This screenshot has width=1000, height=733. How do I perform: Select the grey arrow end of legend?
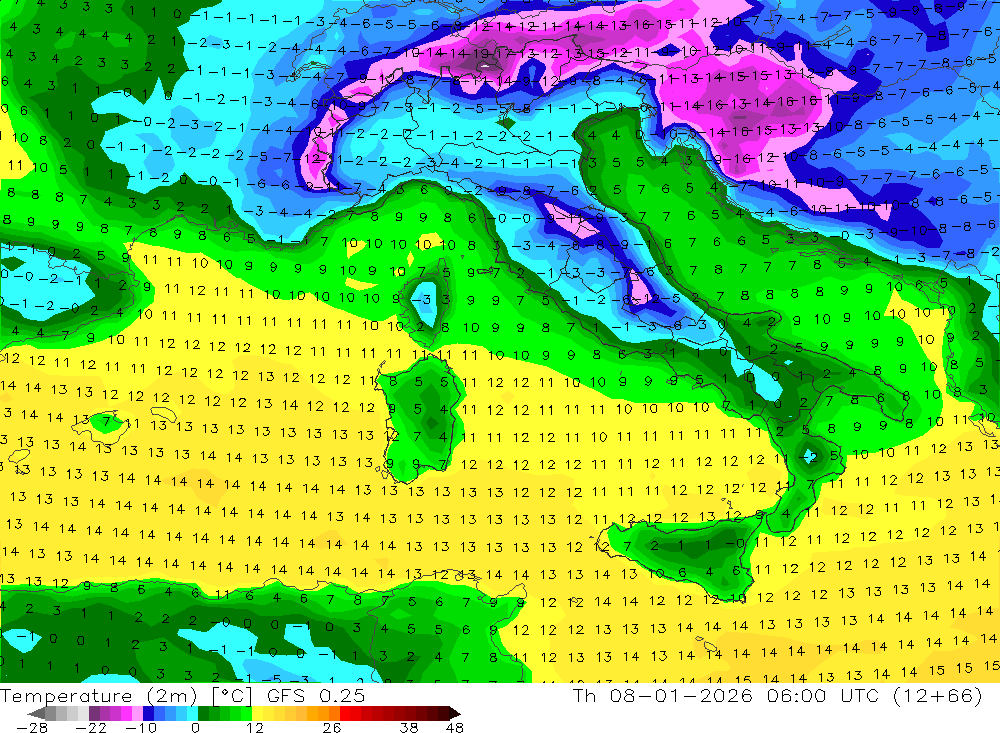[36, 713]
